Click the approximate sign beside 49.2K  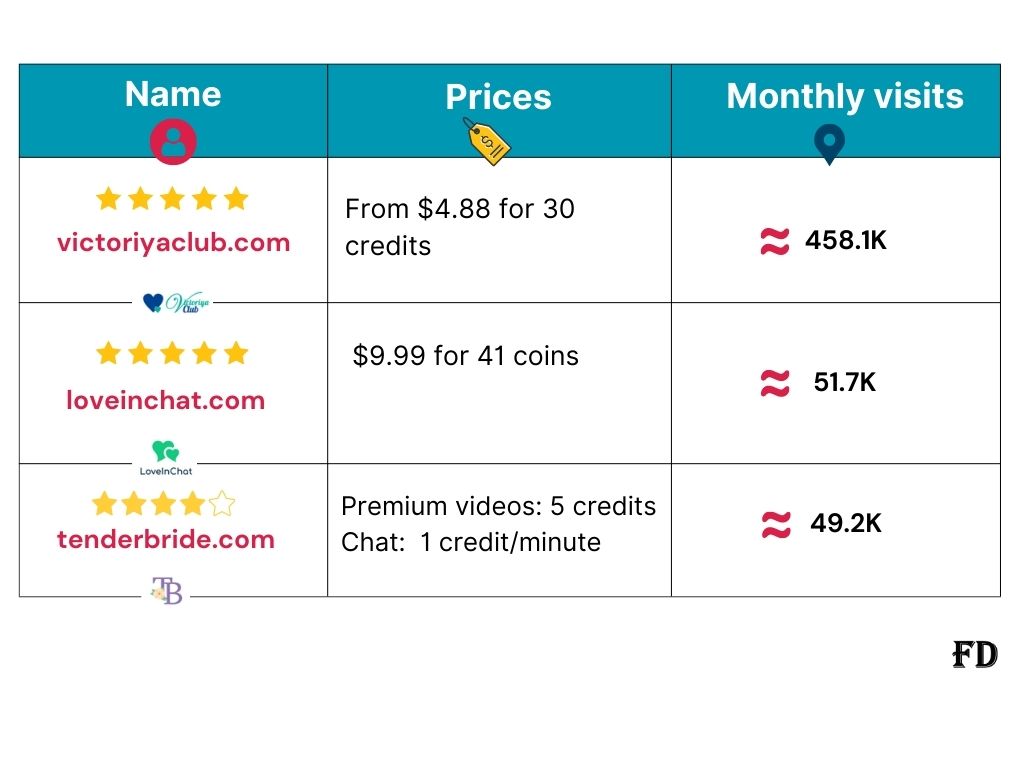pos(776,524)
